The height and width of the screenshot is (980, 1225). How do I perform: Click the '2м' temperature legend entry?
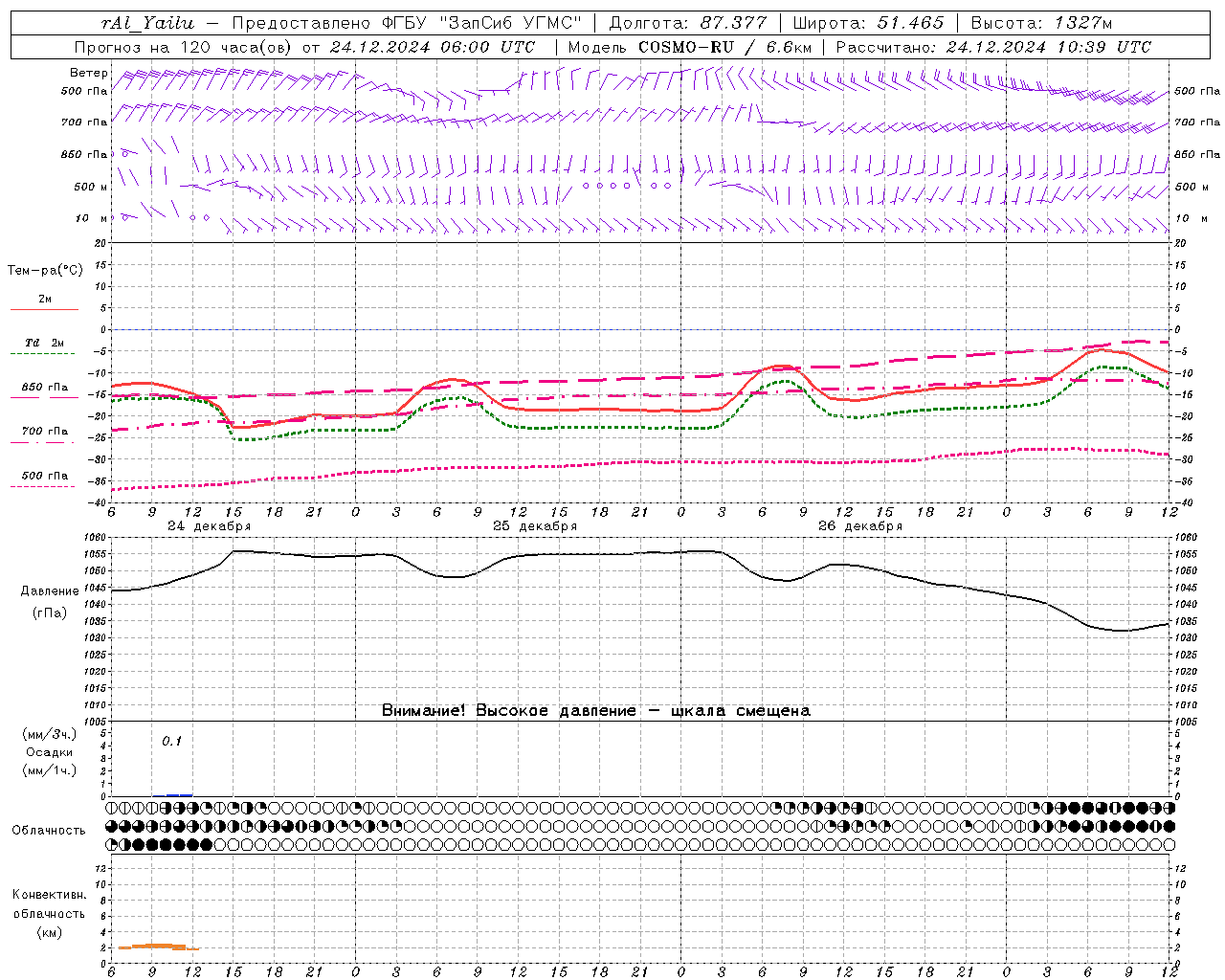tap(45, 300)
